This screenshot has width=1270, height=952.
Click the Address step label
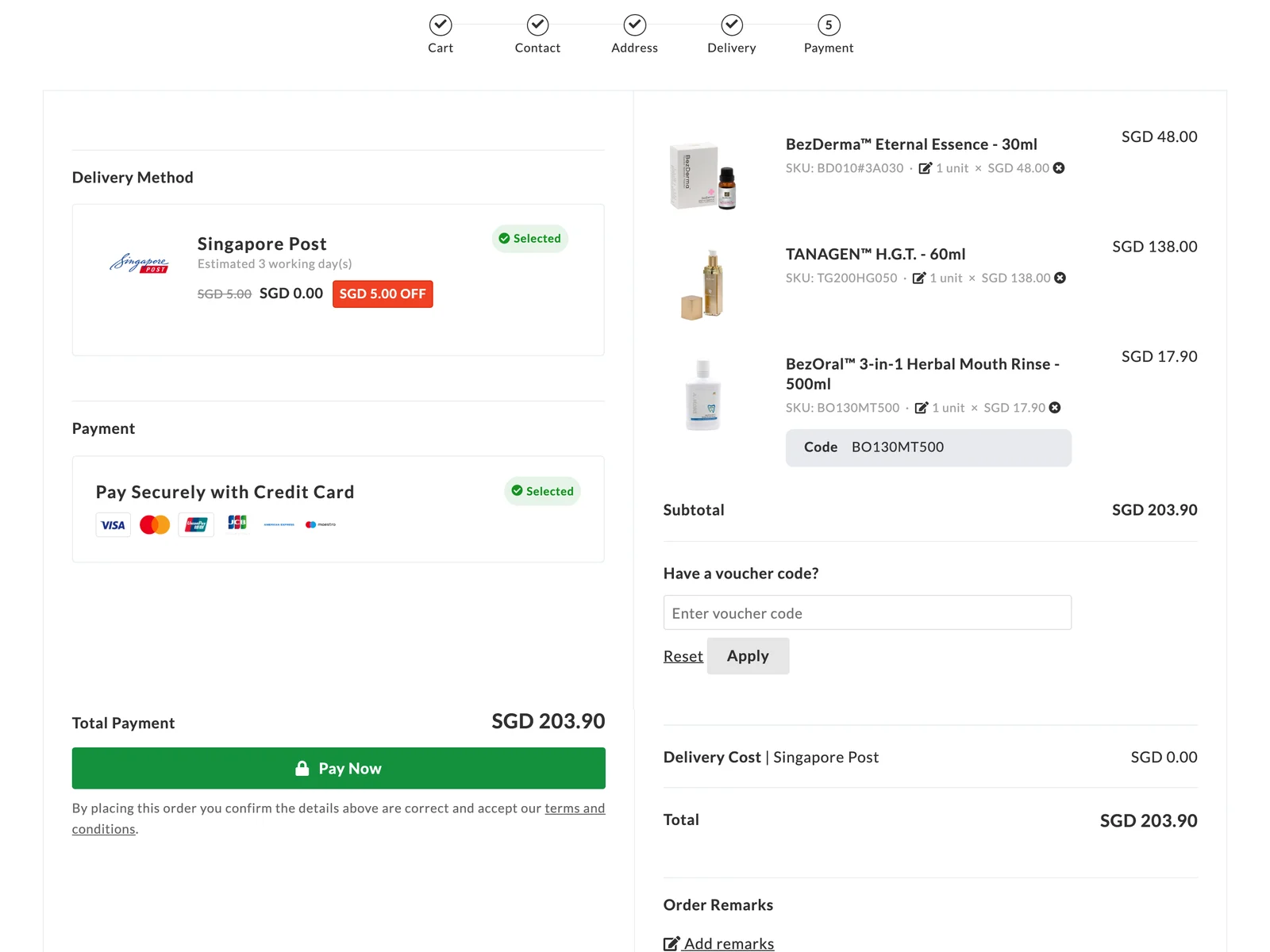point(634,48)
